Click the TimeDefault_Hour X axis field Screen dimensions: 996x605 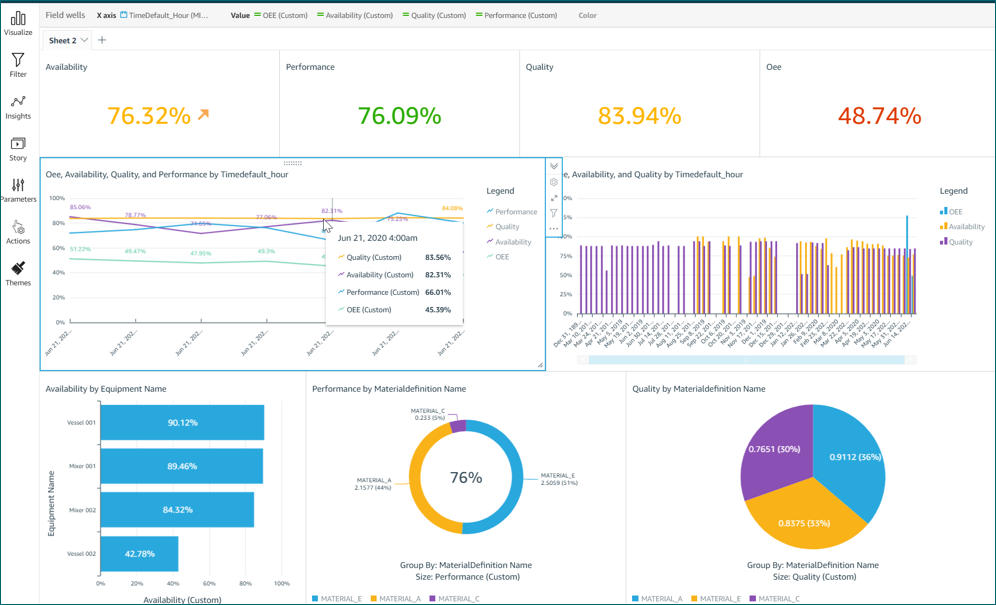point(165,15)
